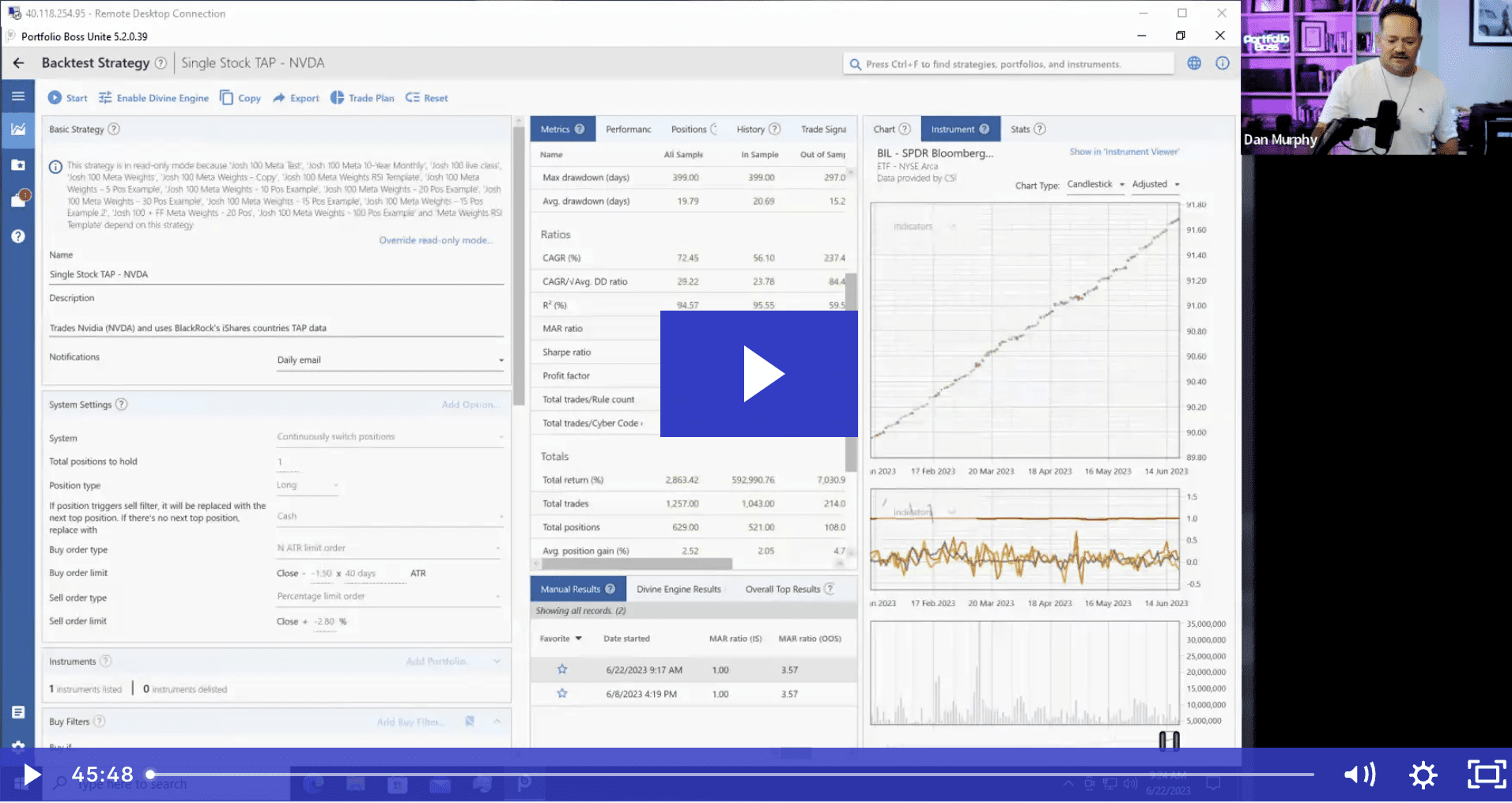Open the Adjusted price dropdown

[x=1155, y=184]
